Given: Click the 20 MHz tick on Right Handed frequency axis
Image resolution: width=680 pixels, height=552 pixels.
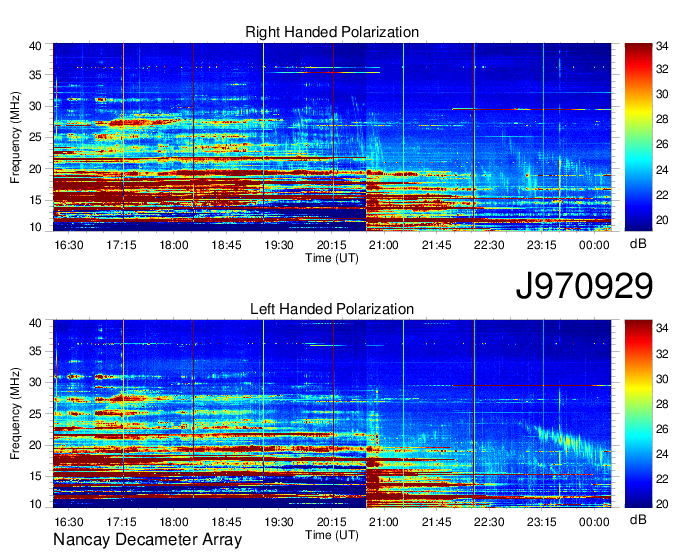Looking at the screenshot, I should (35, 169).
